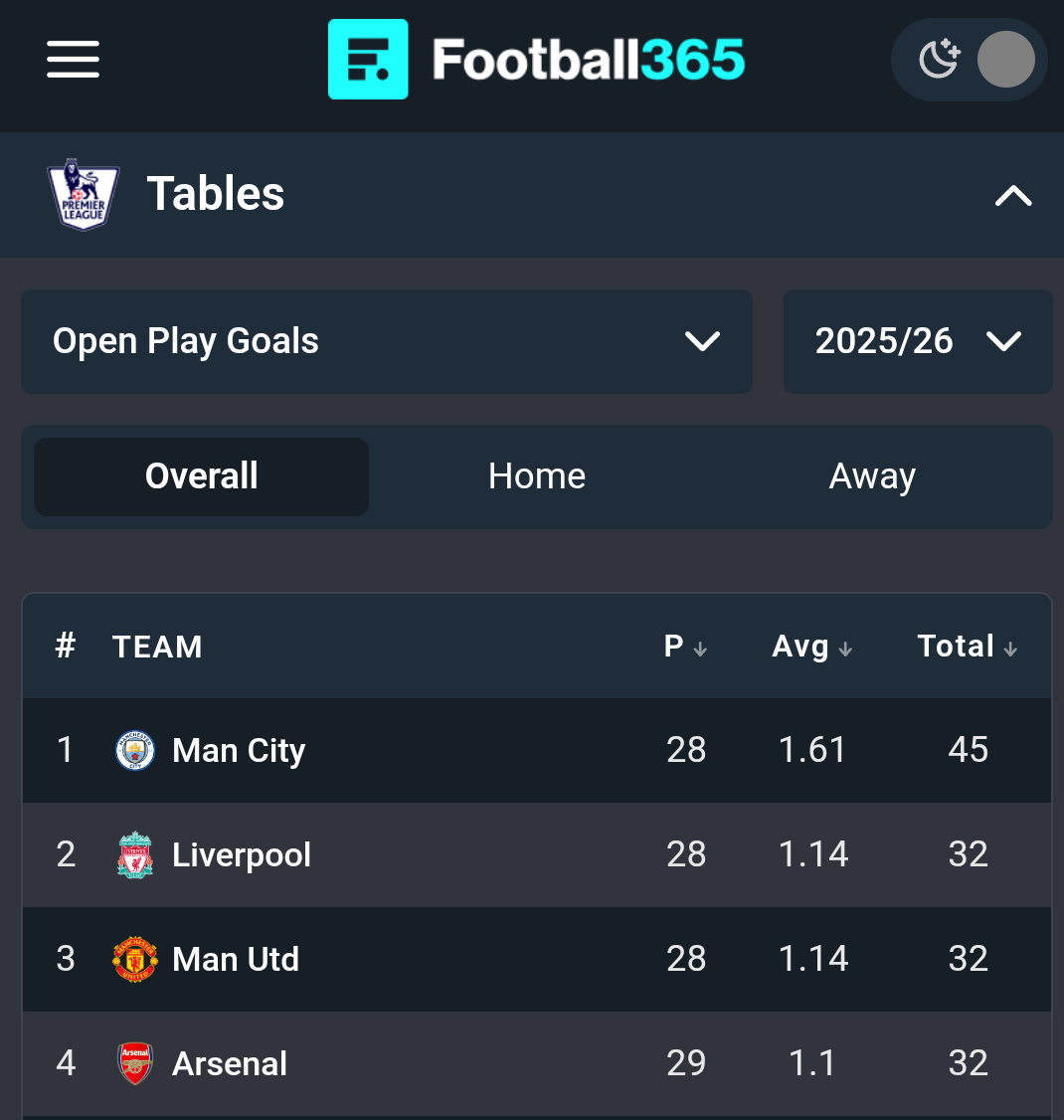Open the Liverpool team link

[242, 855]
